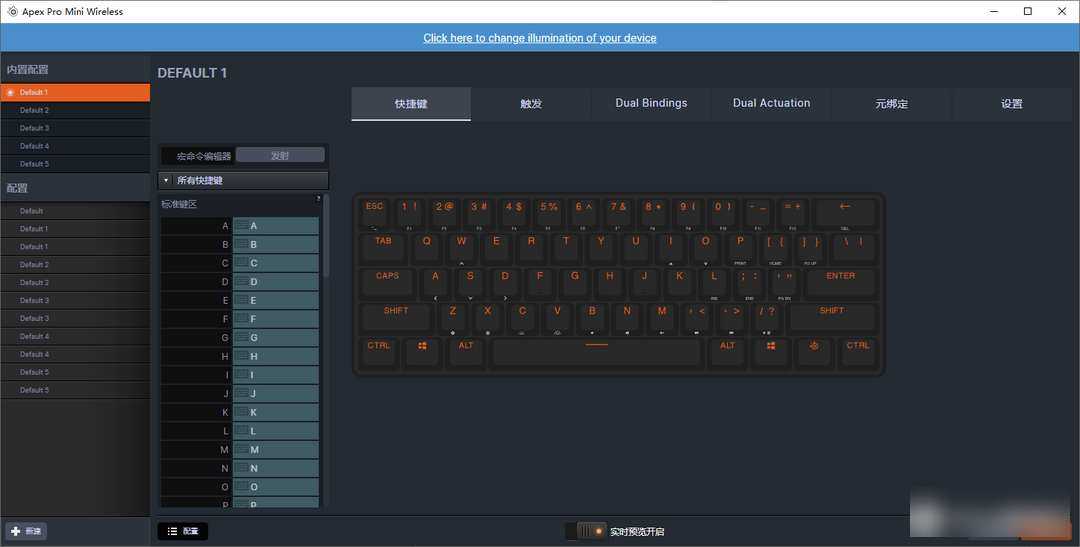This screenshot has height=547, width=1080.
Task: Open the 所有快捷键 dropdown
Action: (243, 180)
